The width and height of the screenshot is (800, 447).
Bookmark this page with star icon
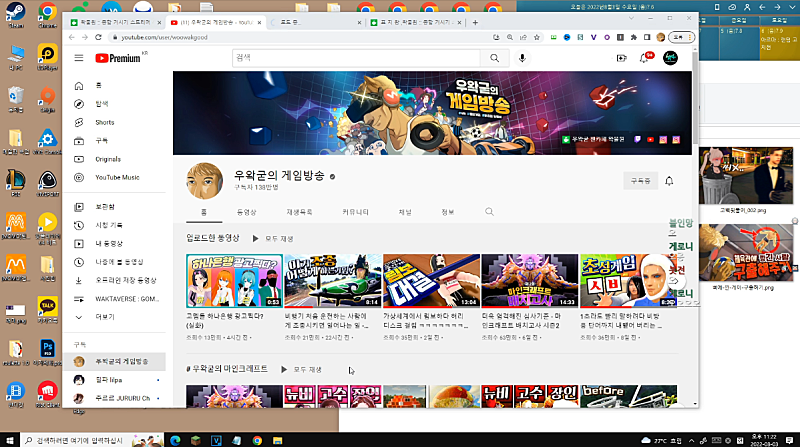click(537, 37)
